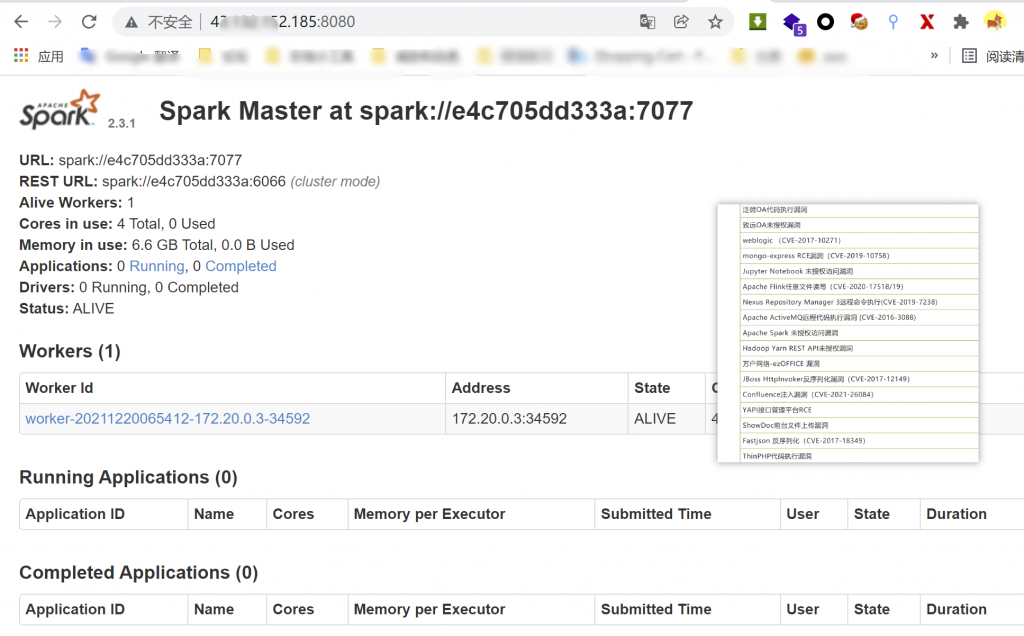Image resolution: width=1024 pixels, height=636 pixels.
Task: Expand hidden bookmarks with the double chevron
Action: pyautogui.click(x=934, y=56)
